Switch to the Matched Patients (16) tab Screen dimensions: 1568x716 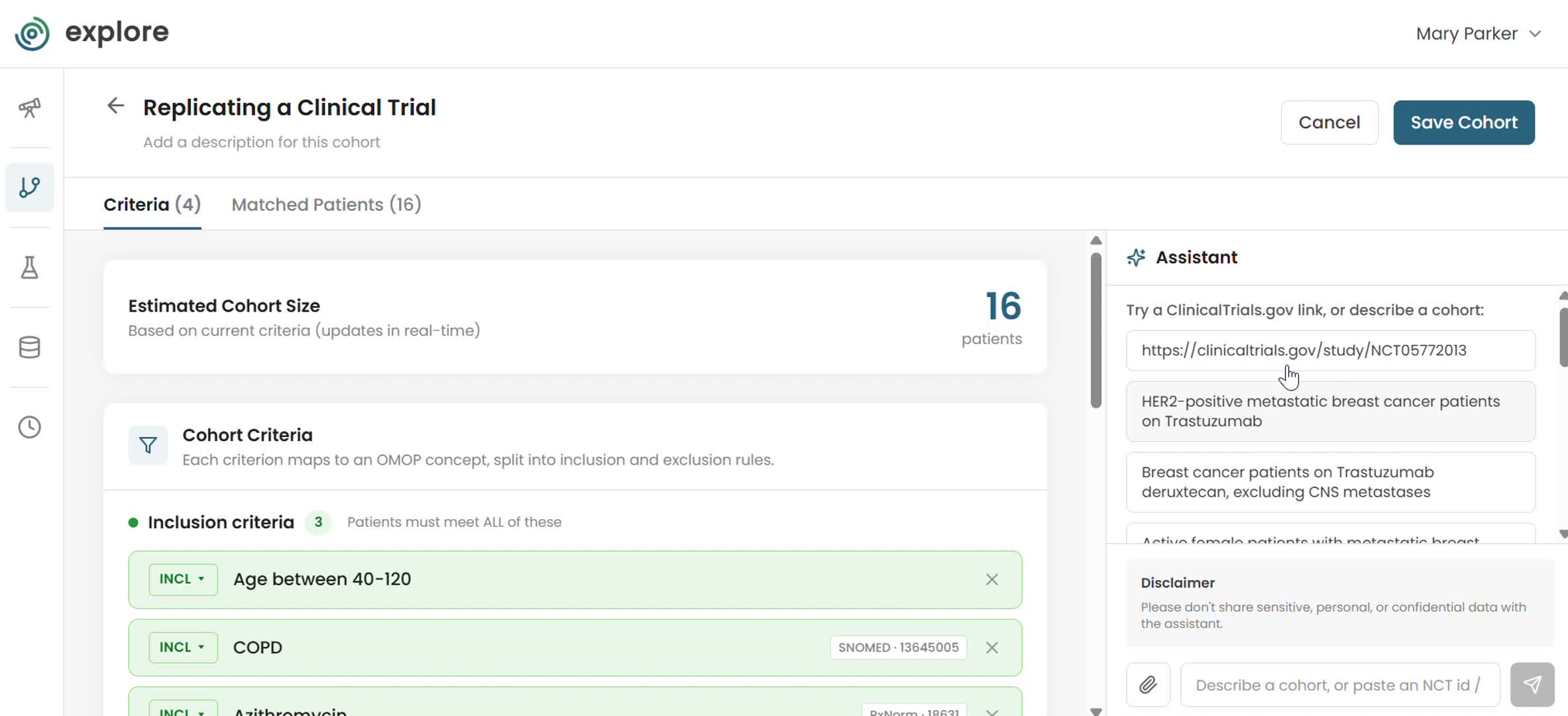[326, 204]
